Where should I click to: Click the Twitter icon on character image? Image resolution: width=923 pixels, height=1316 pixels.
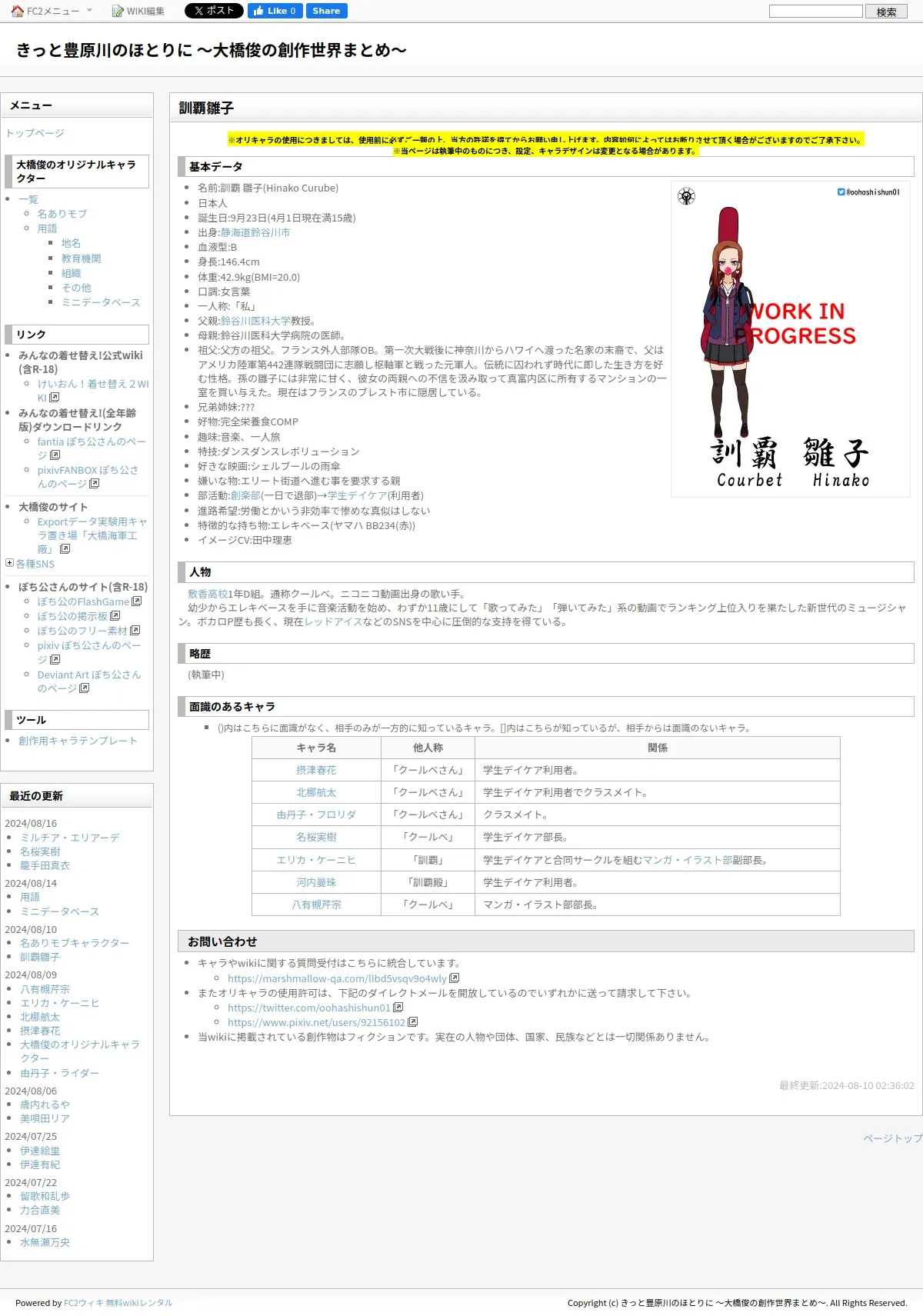point(841,192)
